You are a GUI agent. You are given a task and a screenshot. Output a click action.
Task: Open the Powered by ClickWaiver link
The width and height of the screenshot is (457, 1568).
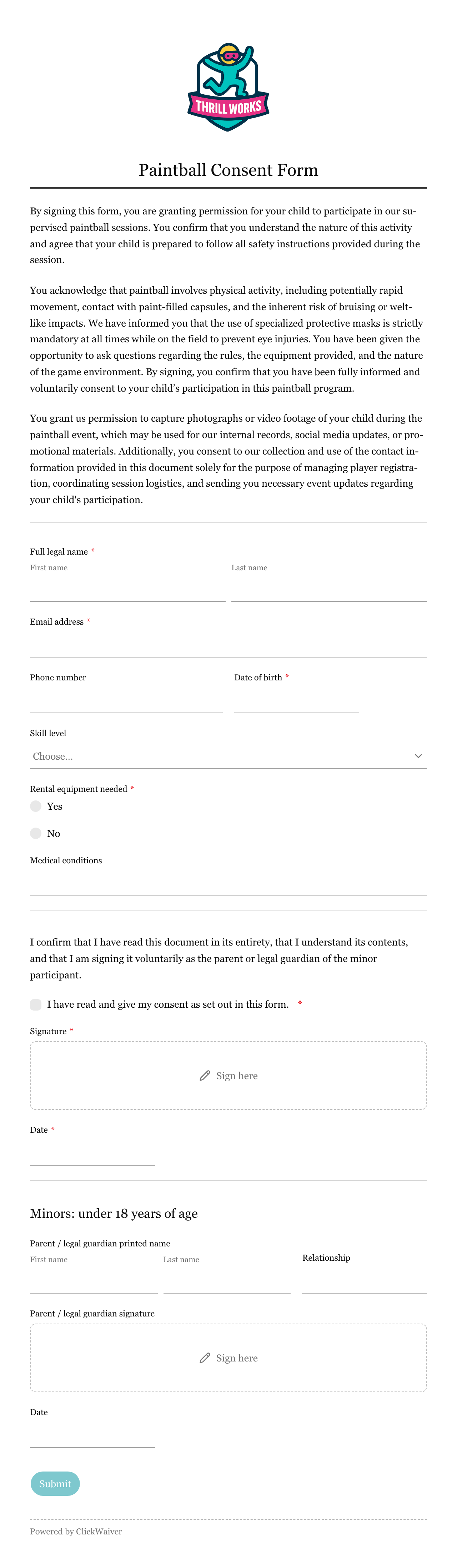(76, 1532)
